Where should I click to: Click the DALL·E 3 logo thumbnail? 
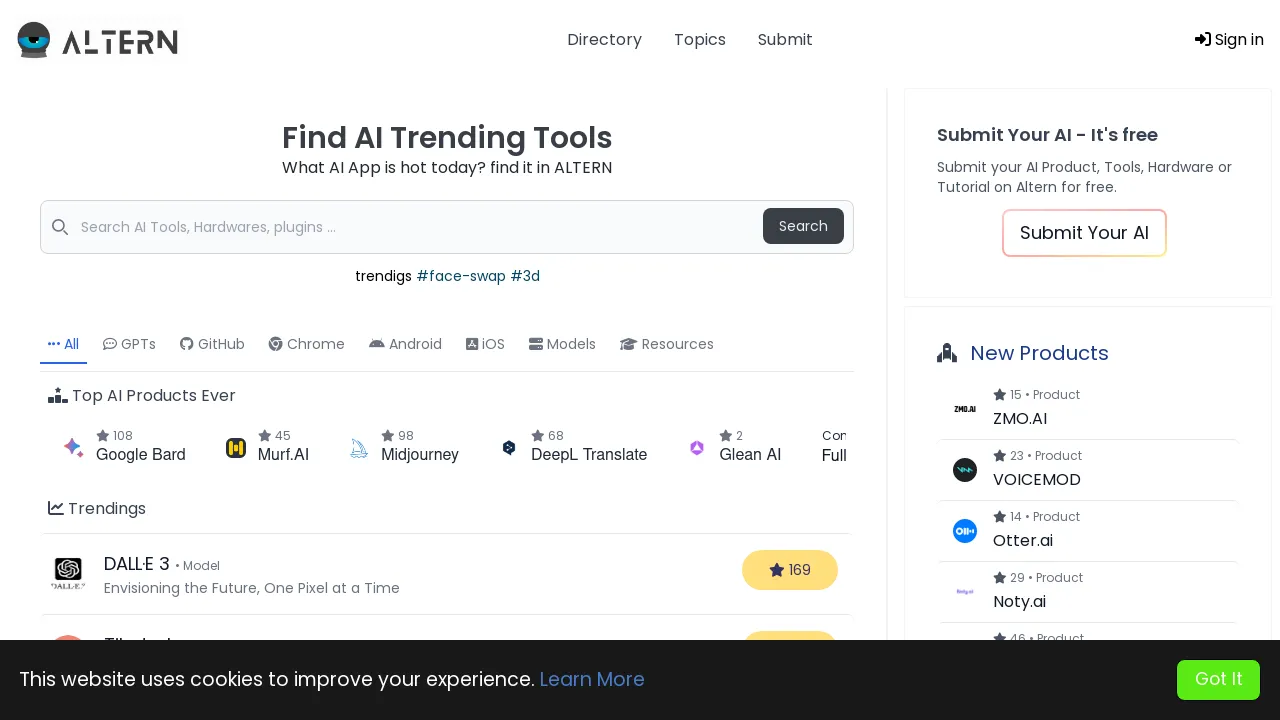(68, 573)
